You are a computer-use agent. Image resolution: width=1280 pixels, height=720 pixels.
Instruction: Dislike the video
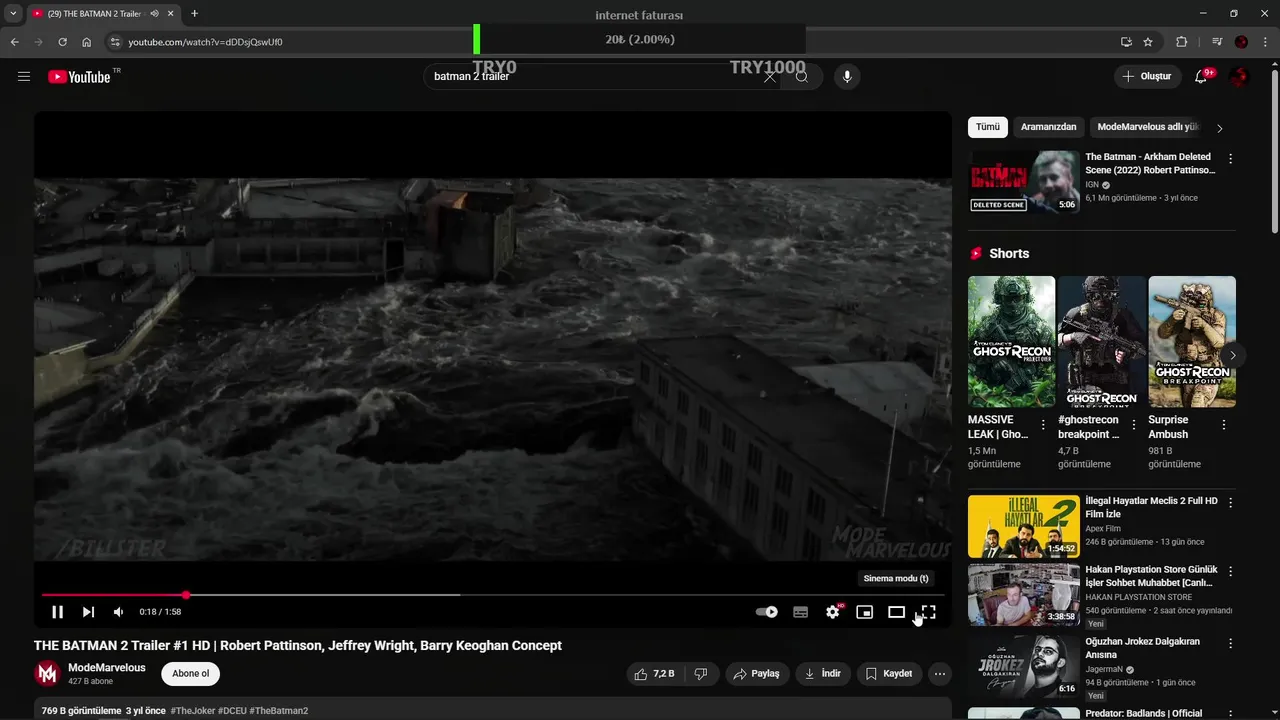click(x=701, y=674)
